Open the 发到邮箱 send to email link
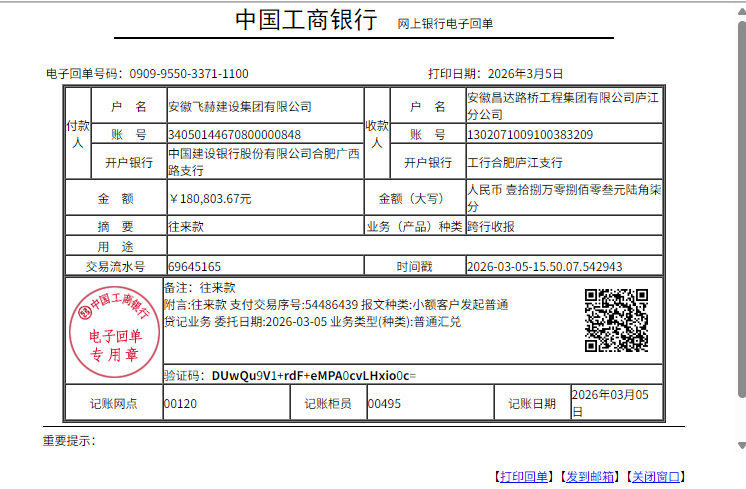Screen dimensions: 746x489 [590, 477]
